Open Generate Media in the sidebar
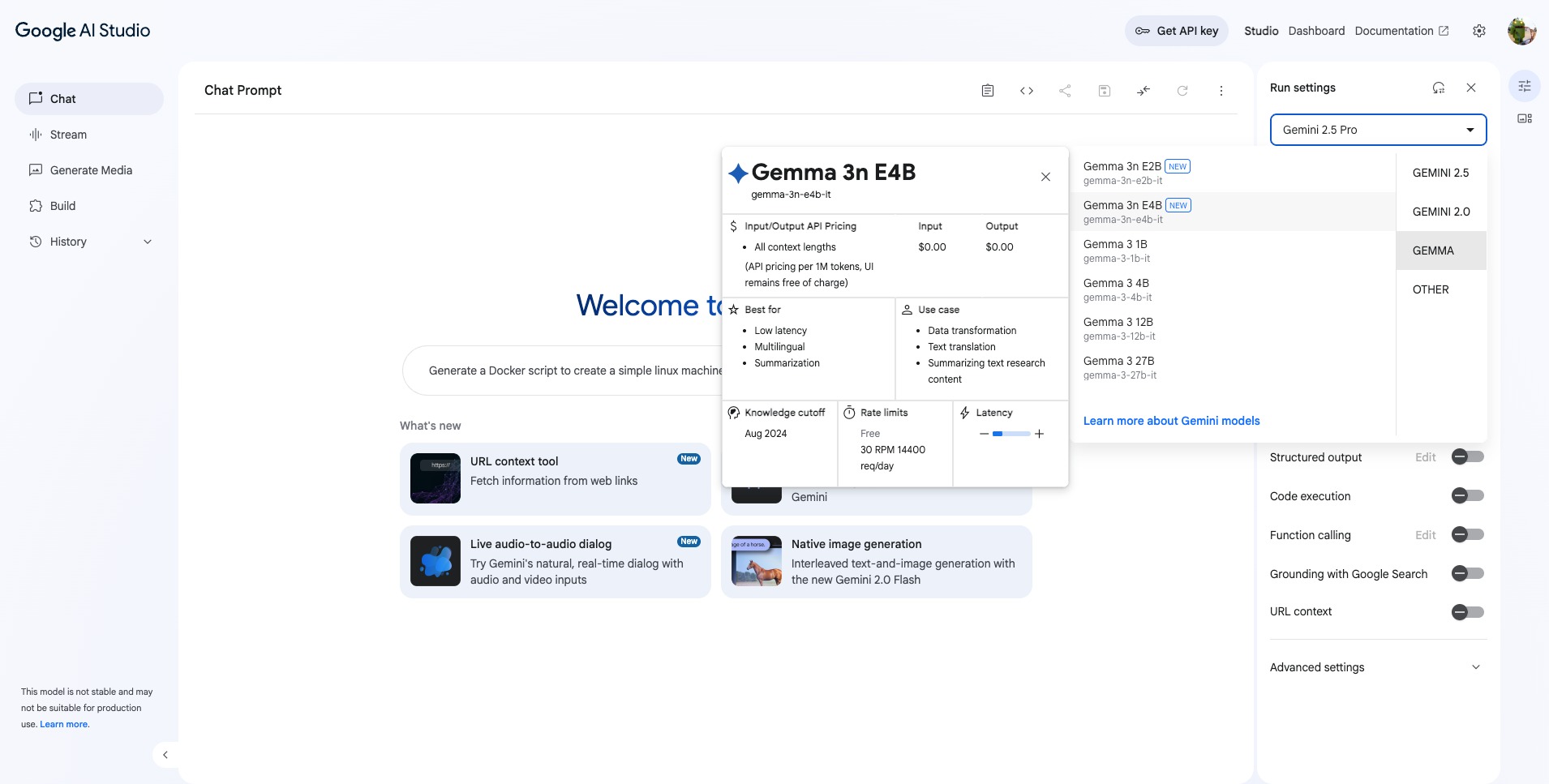This screenshot has width=1549, height=784. [x=89, y=170]
